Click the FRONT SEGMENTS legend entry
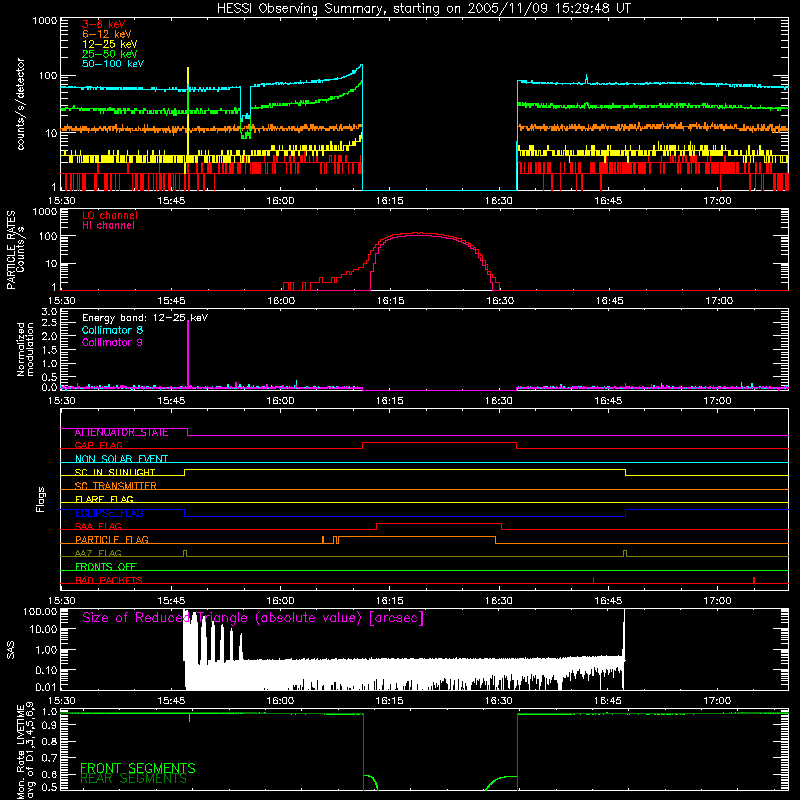Viewport: 800px width, 800px height. tap(138, 768)
